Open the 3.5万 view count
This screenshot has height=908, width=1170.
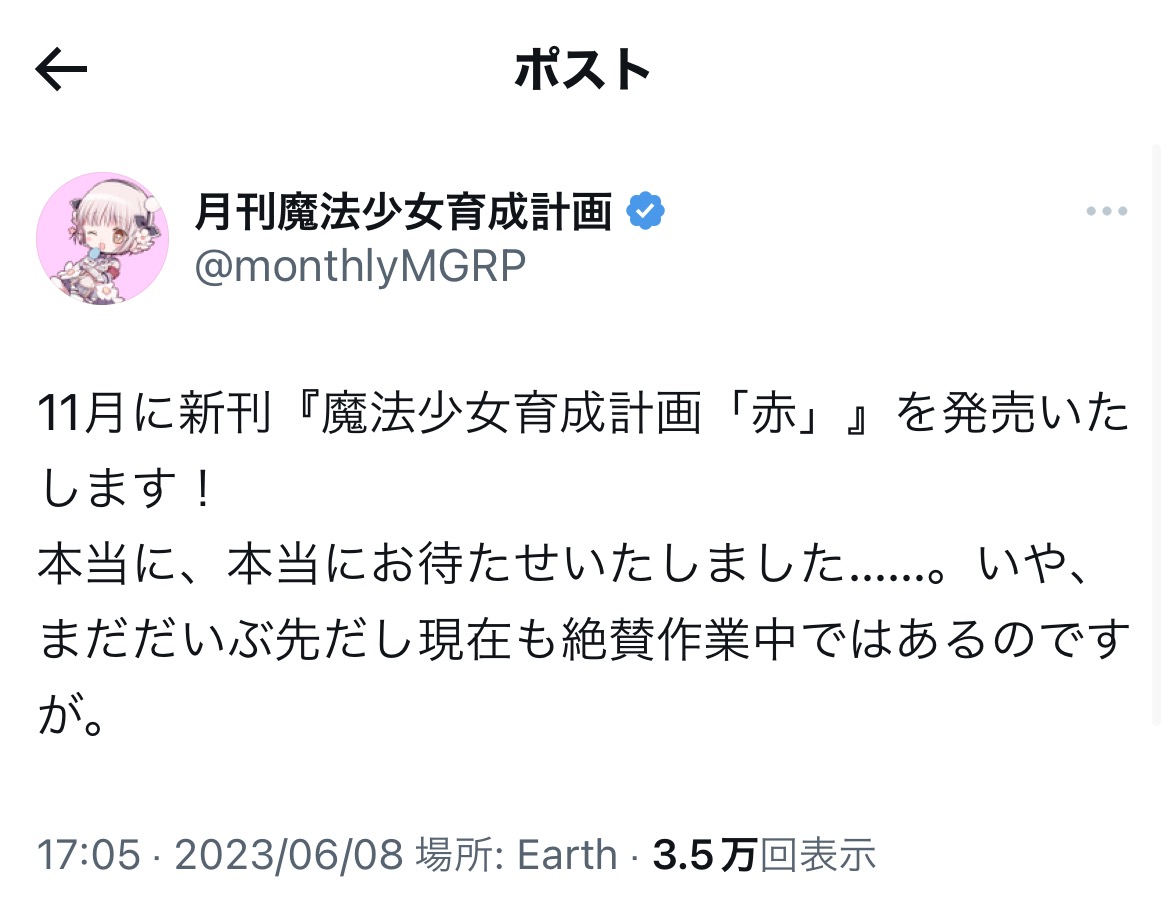(704, 855)
